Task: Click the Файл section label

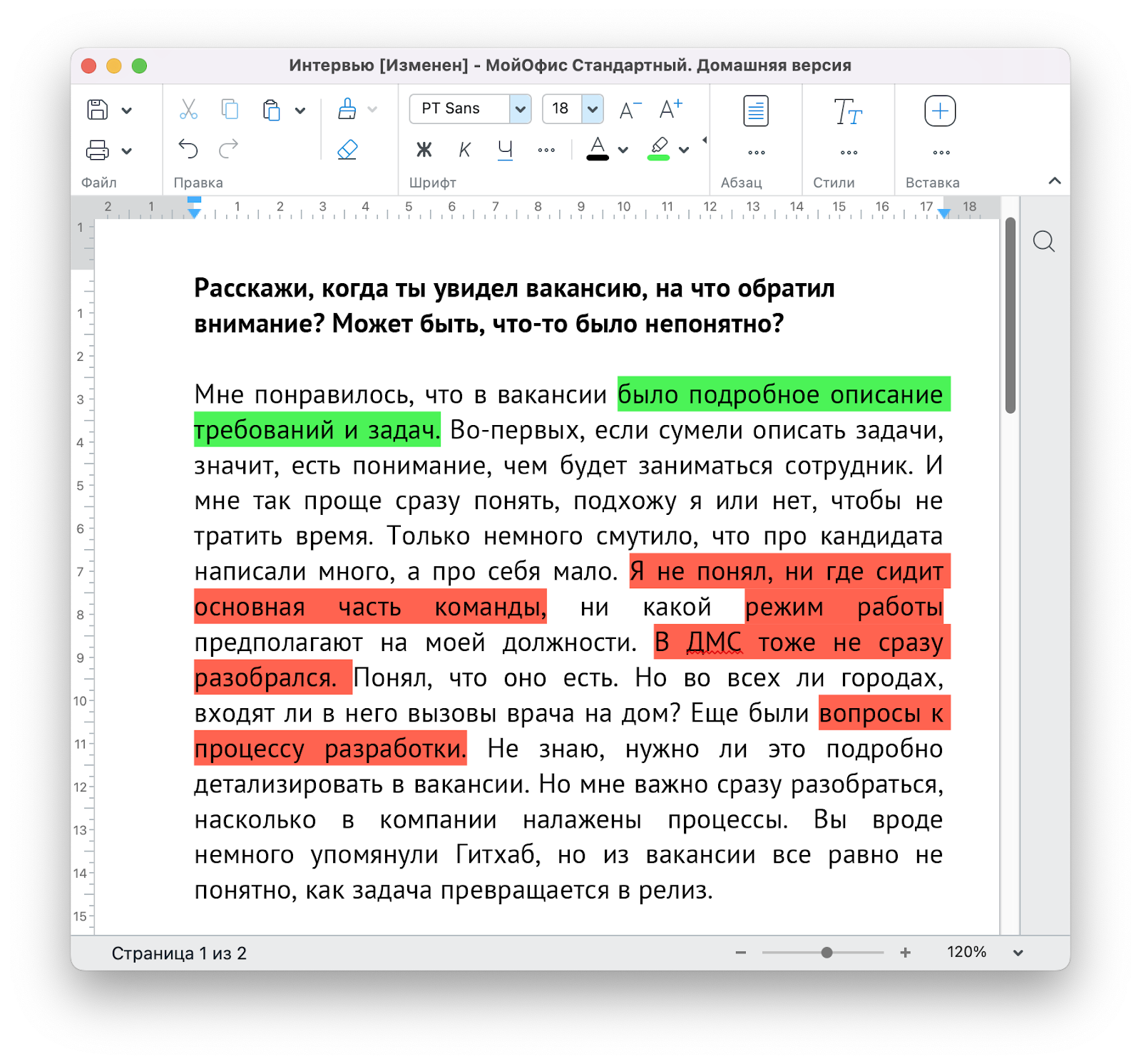Action: point(99,183)
